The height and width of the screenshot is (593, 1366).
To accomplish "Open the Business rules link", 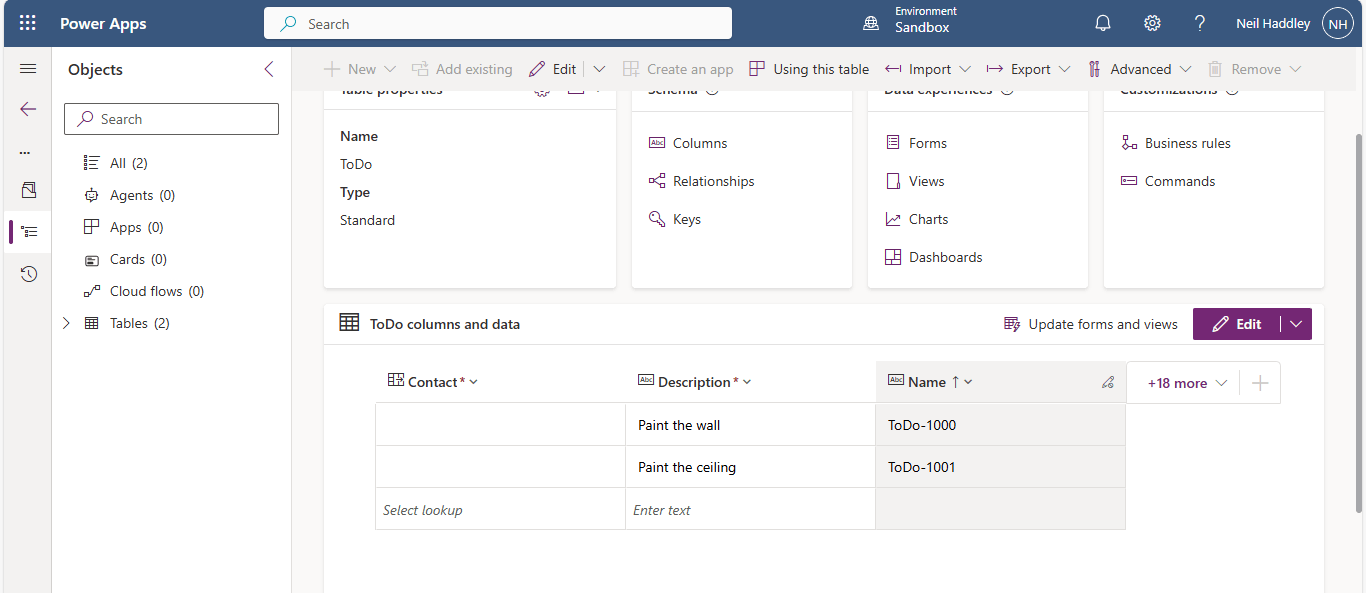I will tap(1187, 143).
